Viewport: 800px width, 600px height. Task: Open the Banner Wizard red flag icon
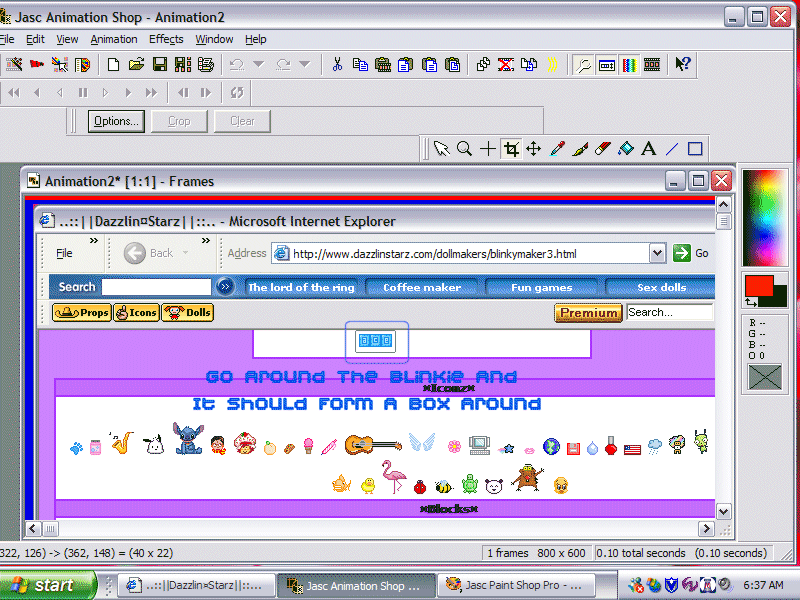(x=37, y=64)
